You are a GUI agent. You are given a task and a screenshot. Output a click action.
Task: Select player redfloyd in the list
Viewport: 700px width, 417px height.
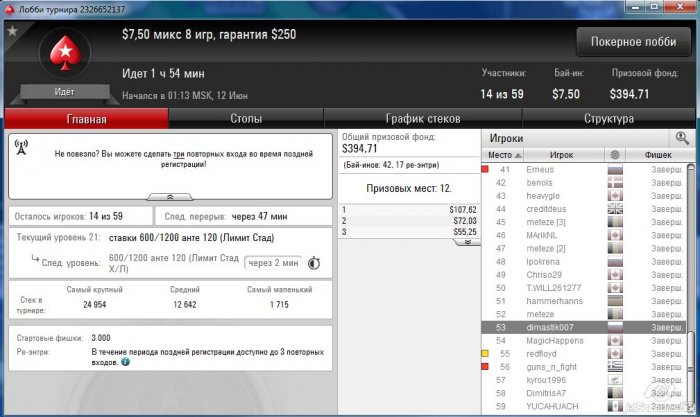(583, 354)
